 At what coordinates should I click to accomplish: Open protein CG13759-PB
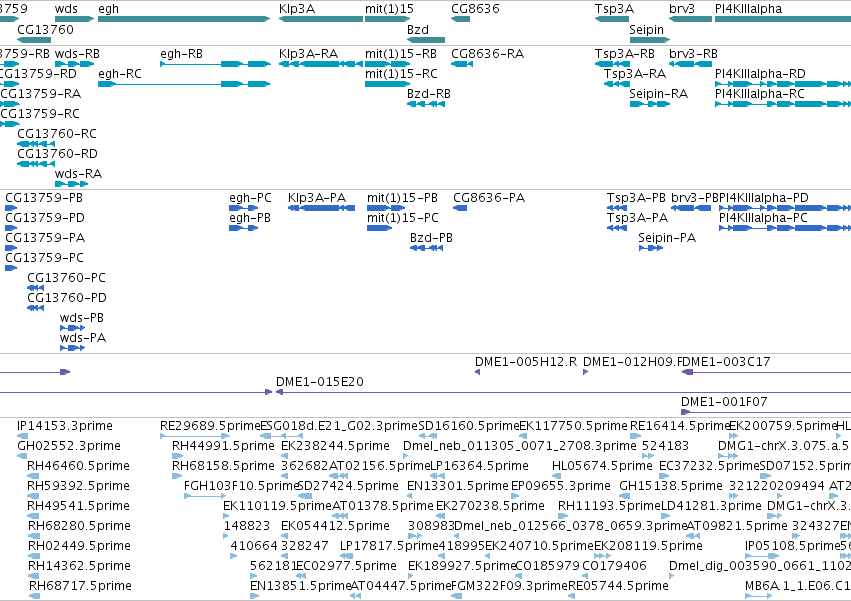point(44,198)
